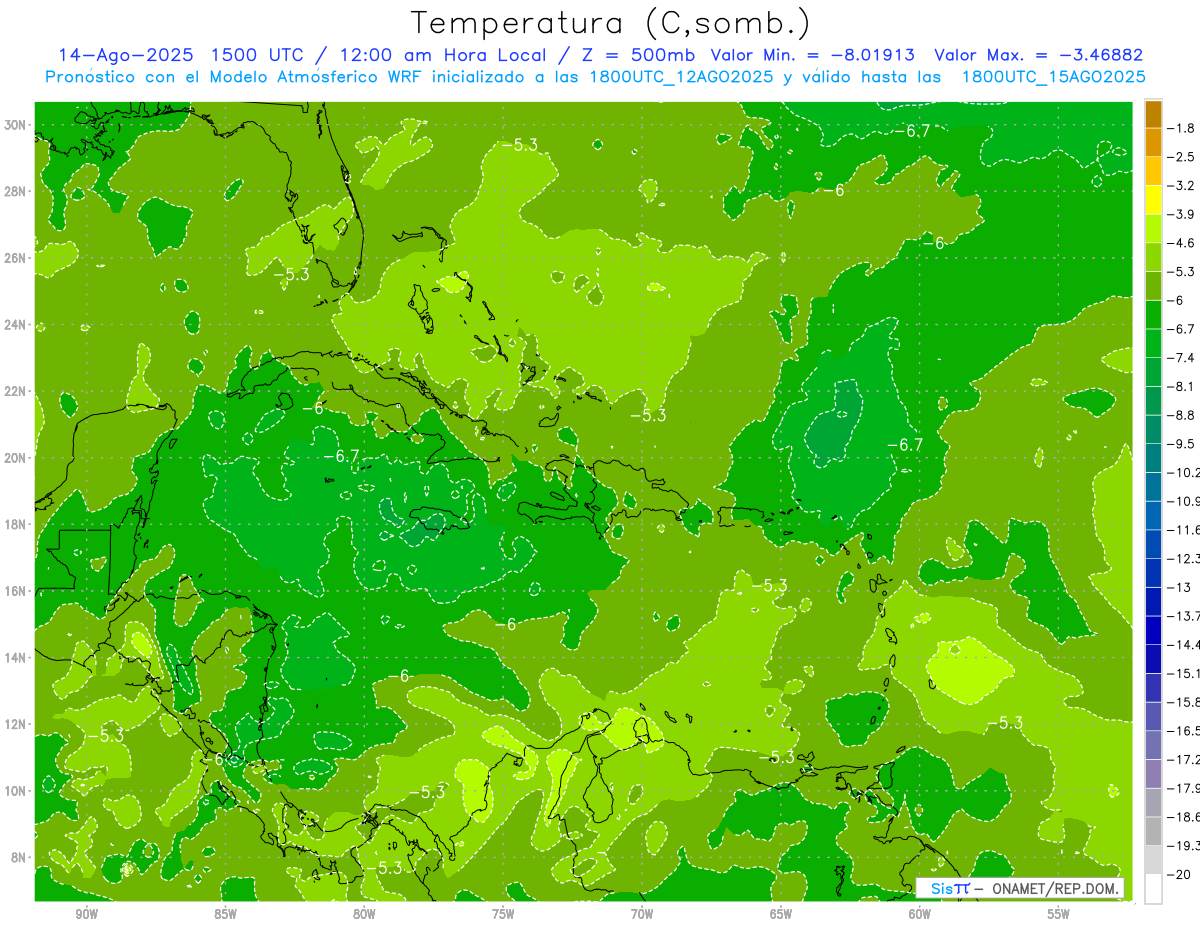Click the "75W" longitude axis label

(503, 914)
